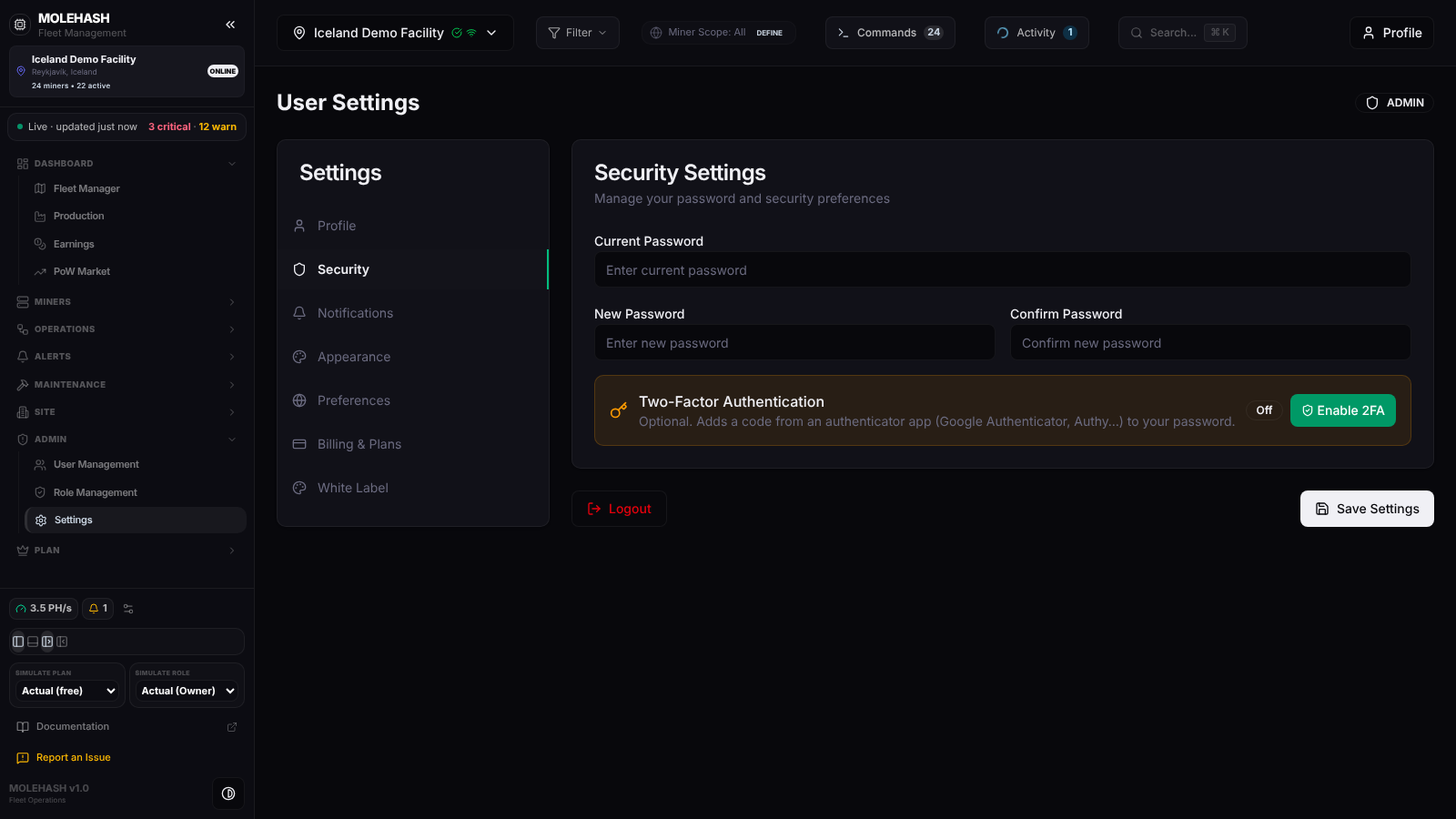Image resolution: width=1456 pixels, height=819 pixels.
Task: Open the Iceland Demo Facility selector dropdown
Action: pos(395,33)
